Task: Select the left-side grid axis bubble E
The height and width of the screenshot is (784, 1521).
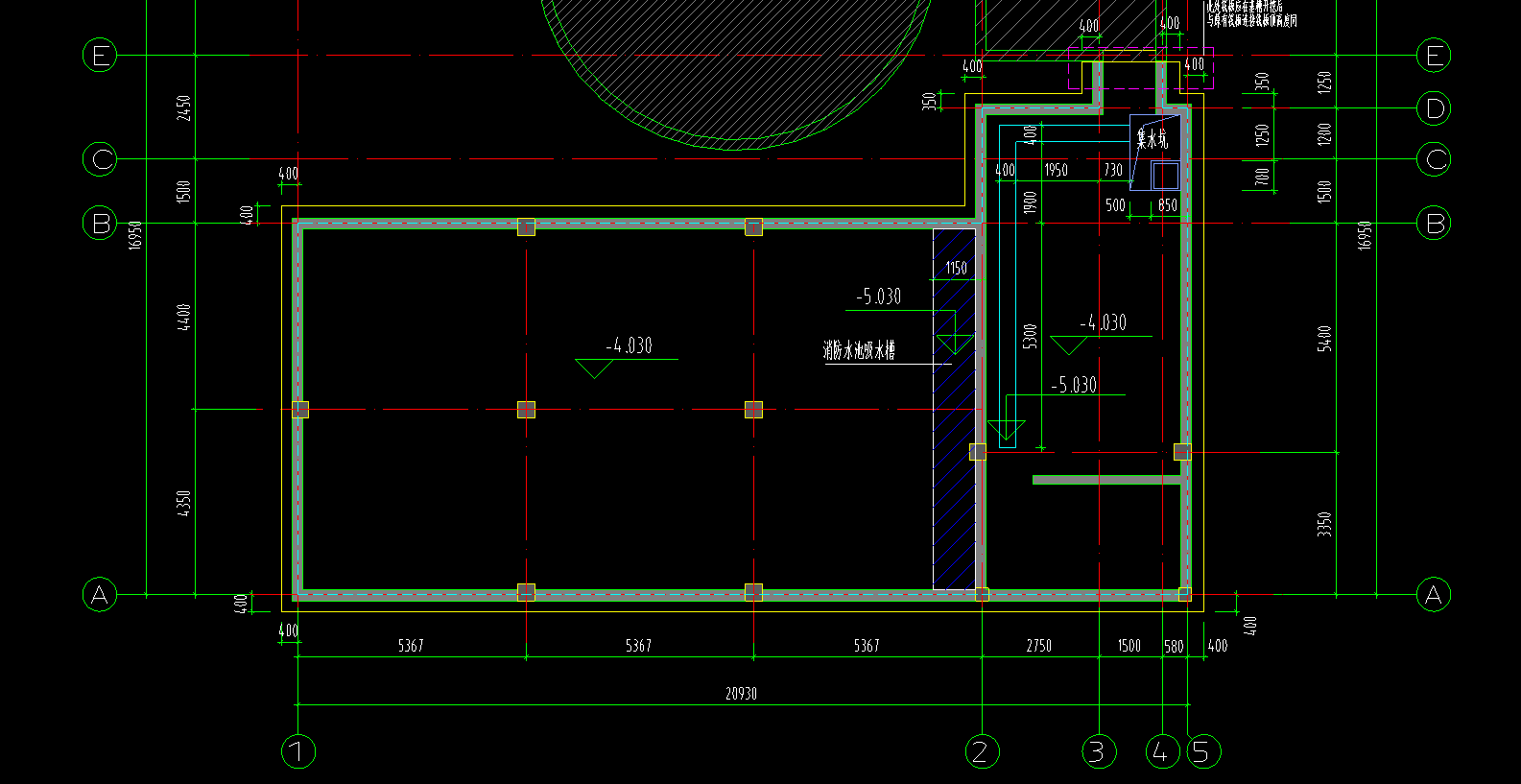Action: (100, 56)
